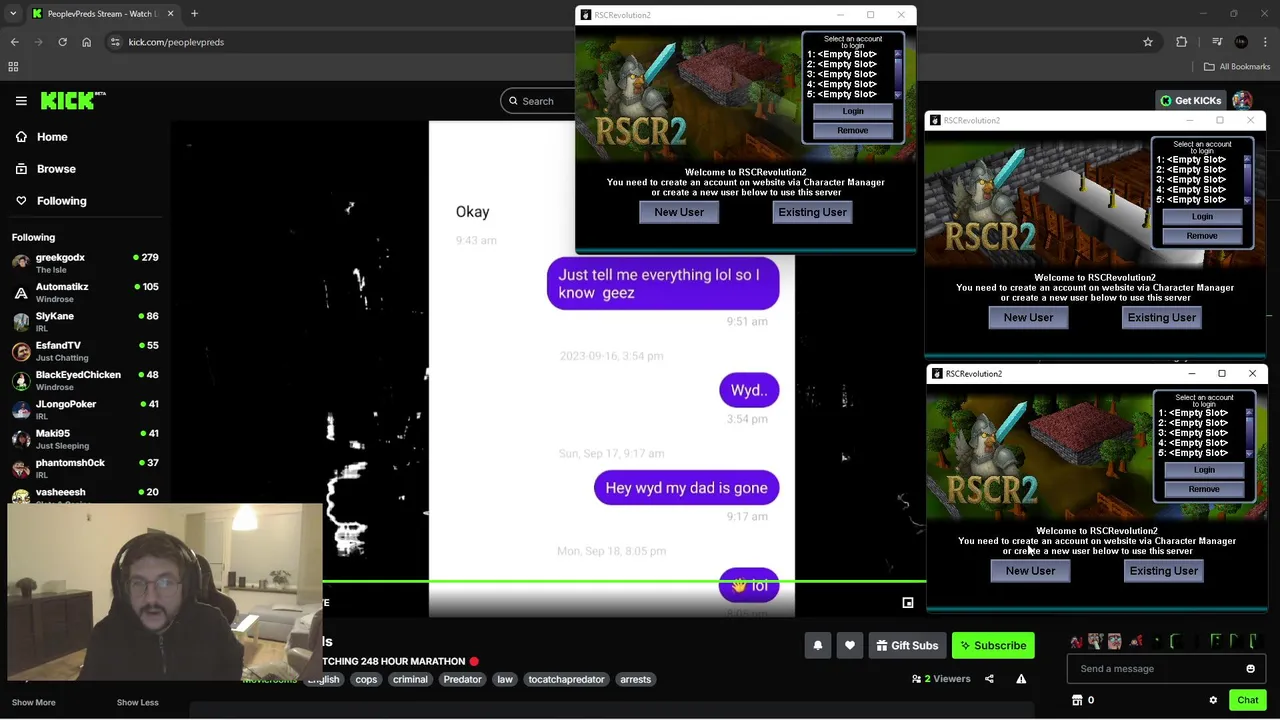This screenshot has width=1280, height=720.
Task: Toggle theater mode on video player
Action: 908,603
